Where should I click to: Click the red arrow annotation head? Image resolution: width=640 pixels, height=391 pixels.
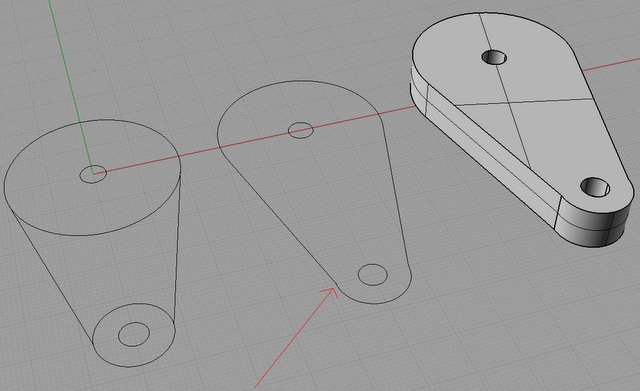(x=331, y=292)
